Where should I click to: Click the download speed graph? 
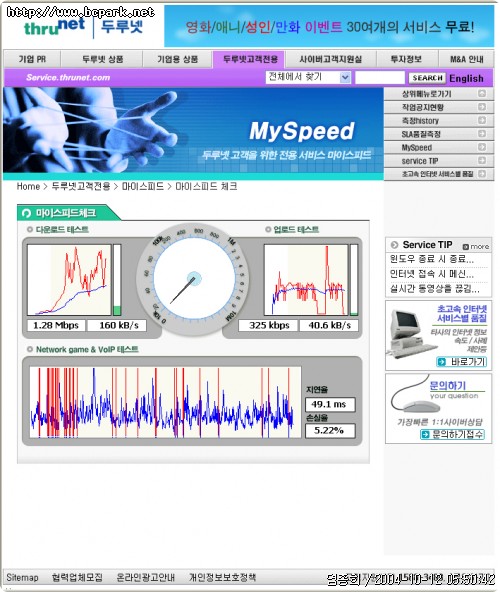tap(69, 280)
